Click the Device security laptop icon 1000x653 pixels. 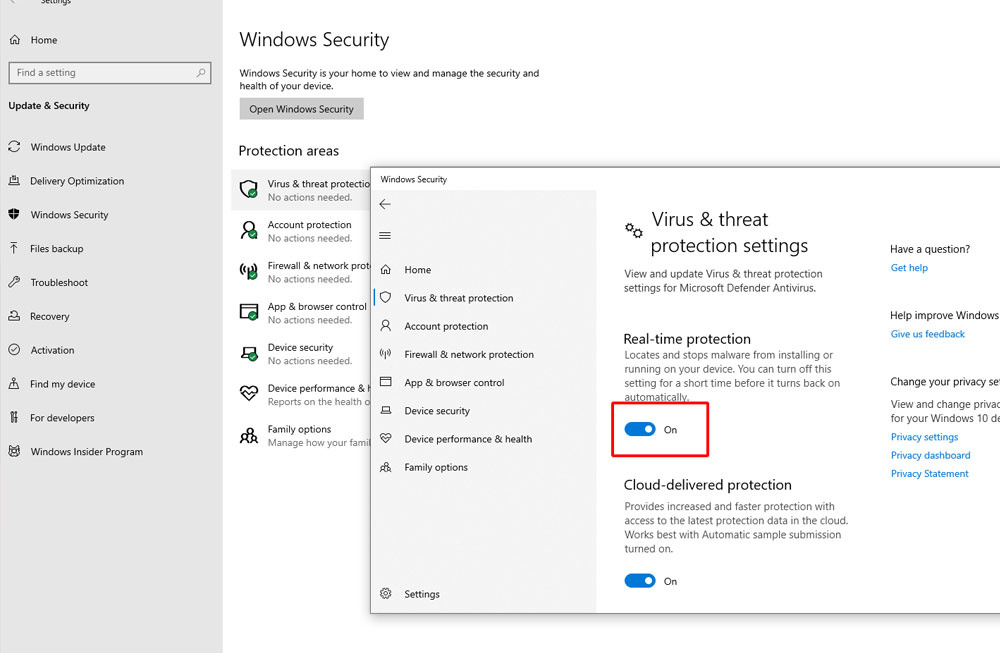pyautogui.click(x=386, y=411)
